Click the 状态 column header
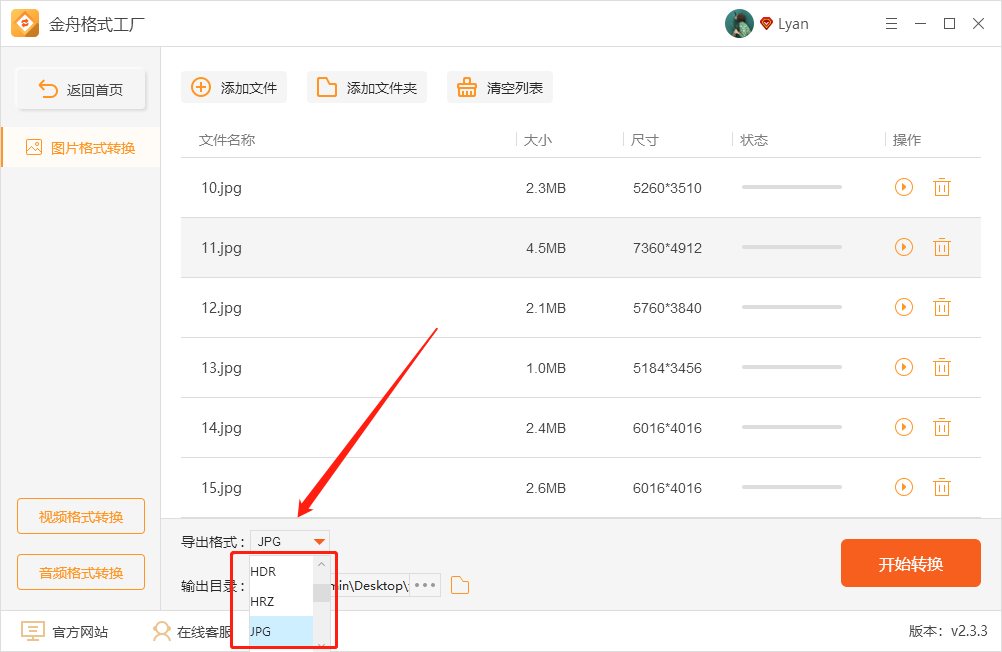This screenshot has height=652, width=1002. (753, 140)
